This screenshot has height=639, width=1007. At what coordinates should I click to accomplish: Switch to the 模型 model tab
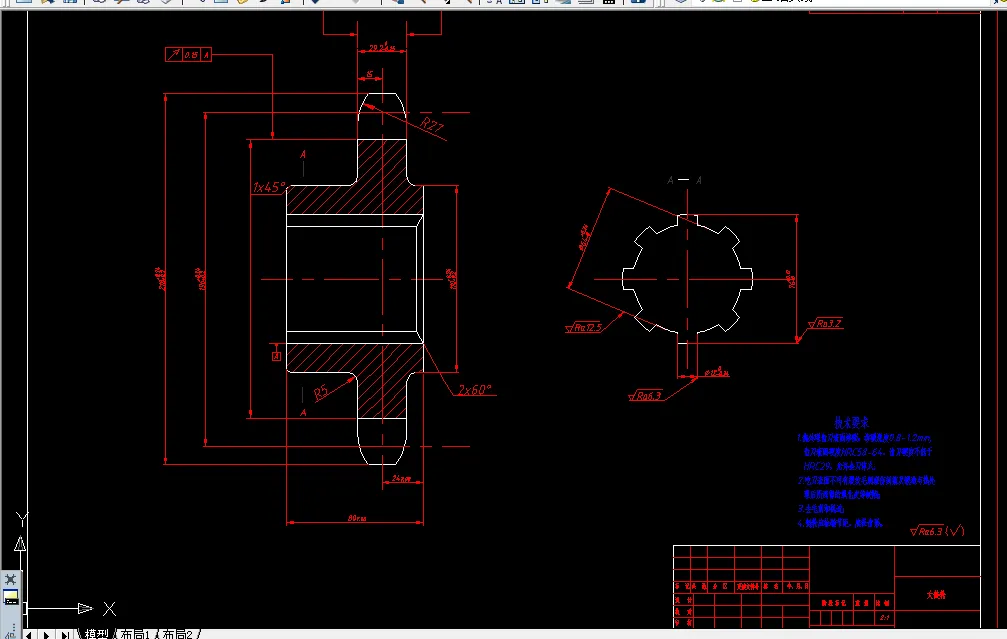[x=96, y=634]
